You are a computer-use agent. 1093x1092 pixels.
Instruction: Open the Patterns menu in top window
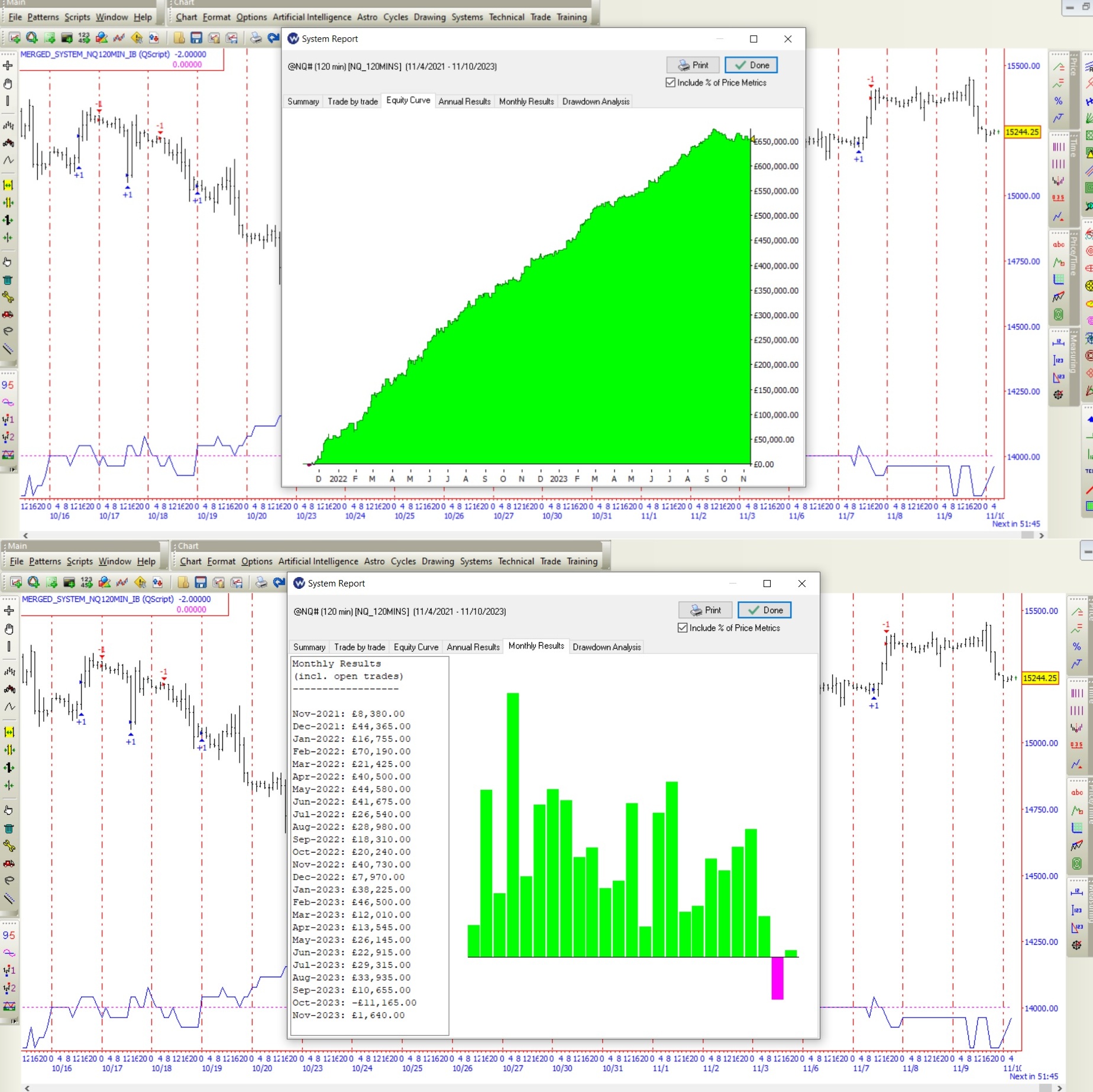[43, 17]
